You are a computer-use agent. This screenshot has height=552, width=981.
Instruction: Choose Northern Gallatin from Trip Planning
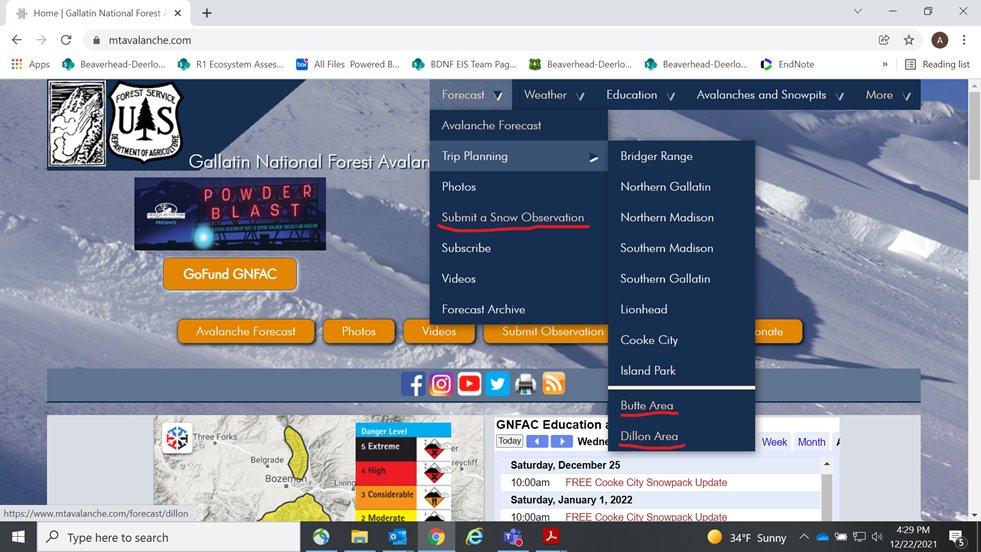pos(681,187)
